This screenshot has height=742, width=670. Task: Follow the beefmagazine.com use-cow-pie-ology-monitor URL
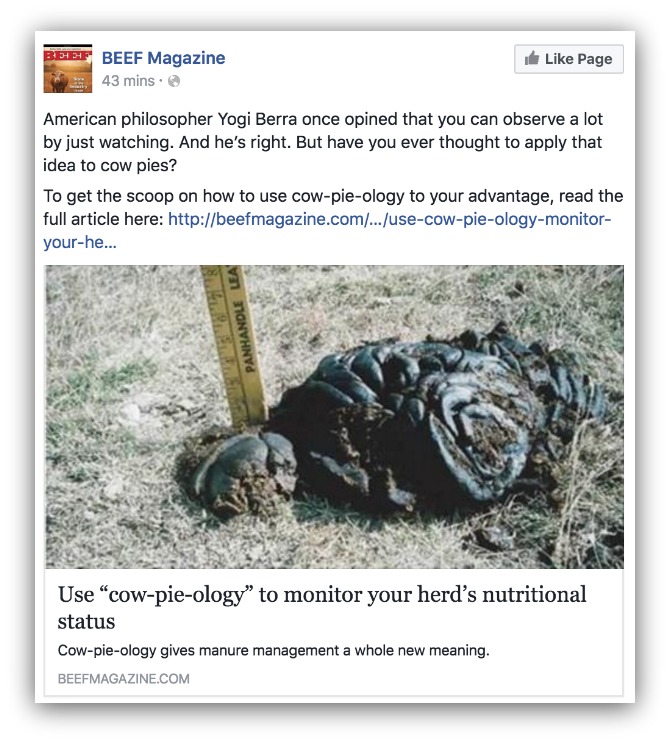389,219
